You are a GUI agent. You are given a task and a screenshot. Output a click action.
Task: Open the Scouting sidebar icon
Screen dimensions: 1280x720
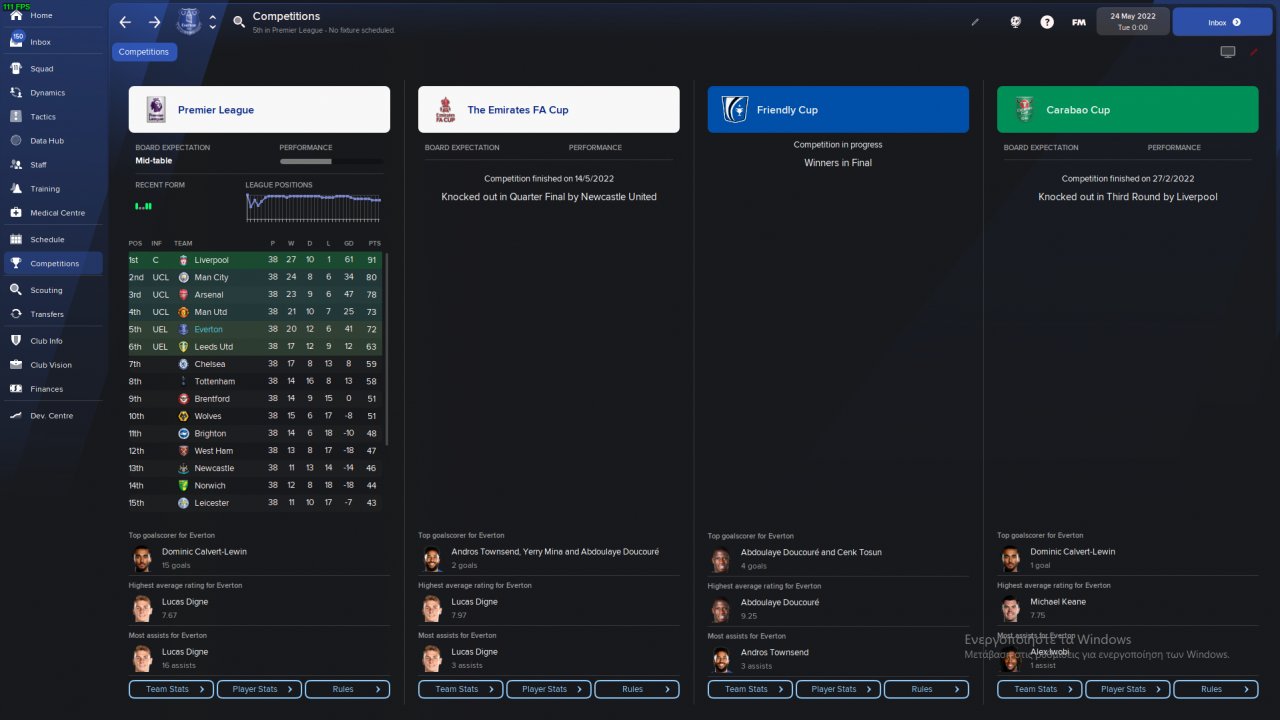tap(16, 290)
